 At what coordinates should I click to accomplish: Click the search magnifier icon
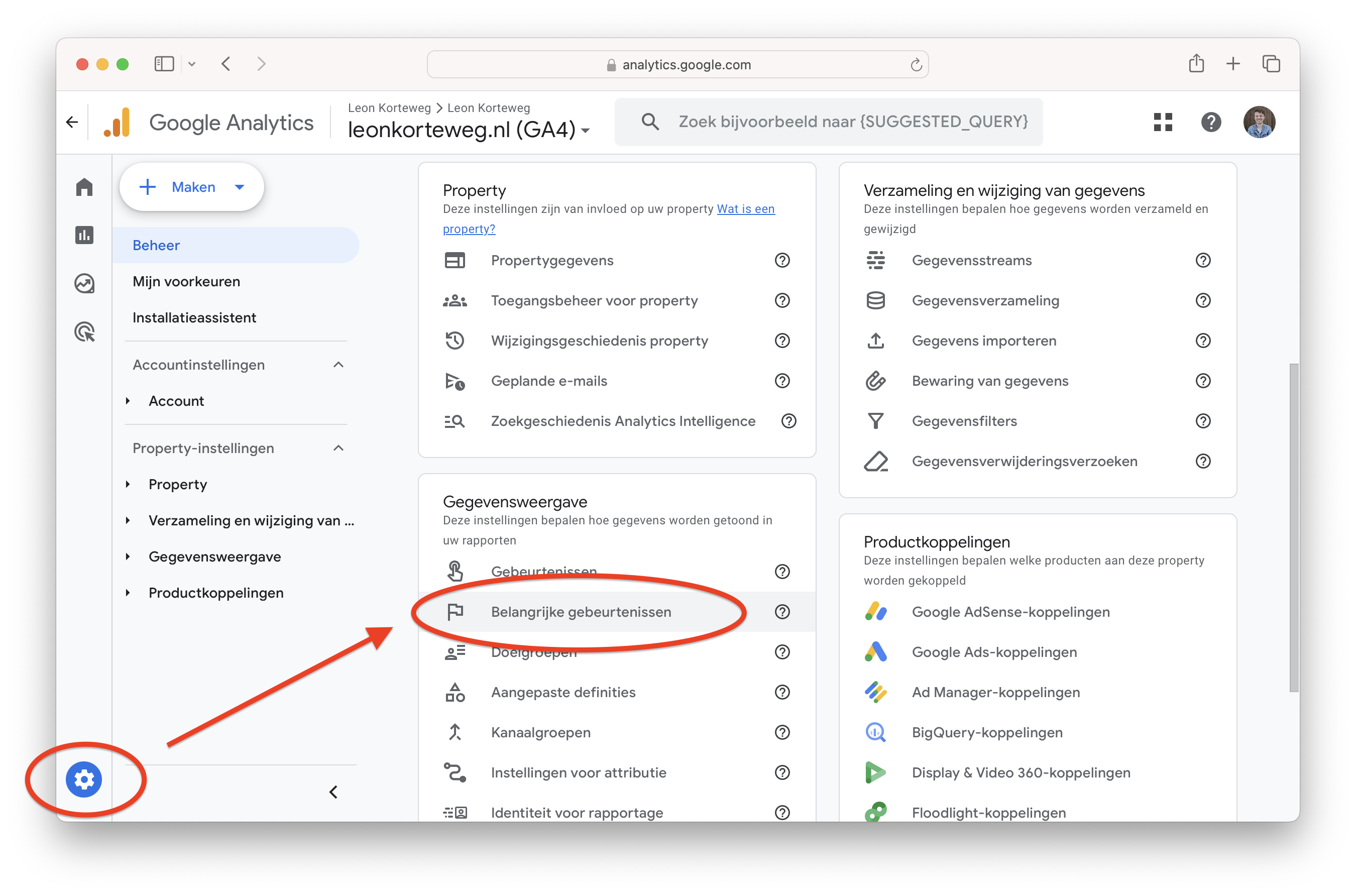click(650, 121)
